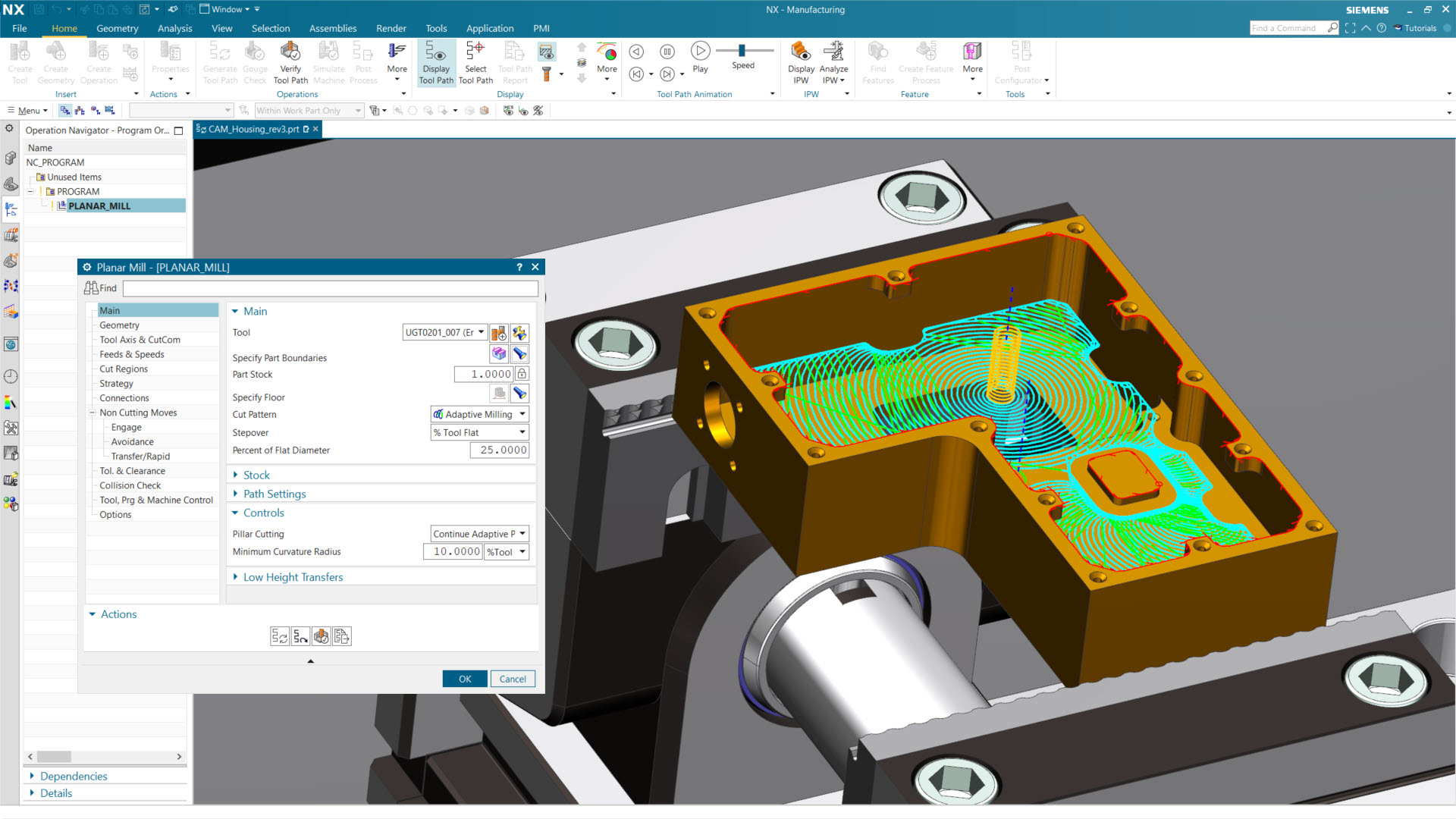
Task: Select PLANAR_MILL in the Operation Navigator
Action: point(100,206)
